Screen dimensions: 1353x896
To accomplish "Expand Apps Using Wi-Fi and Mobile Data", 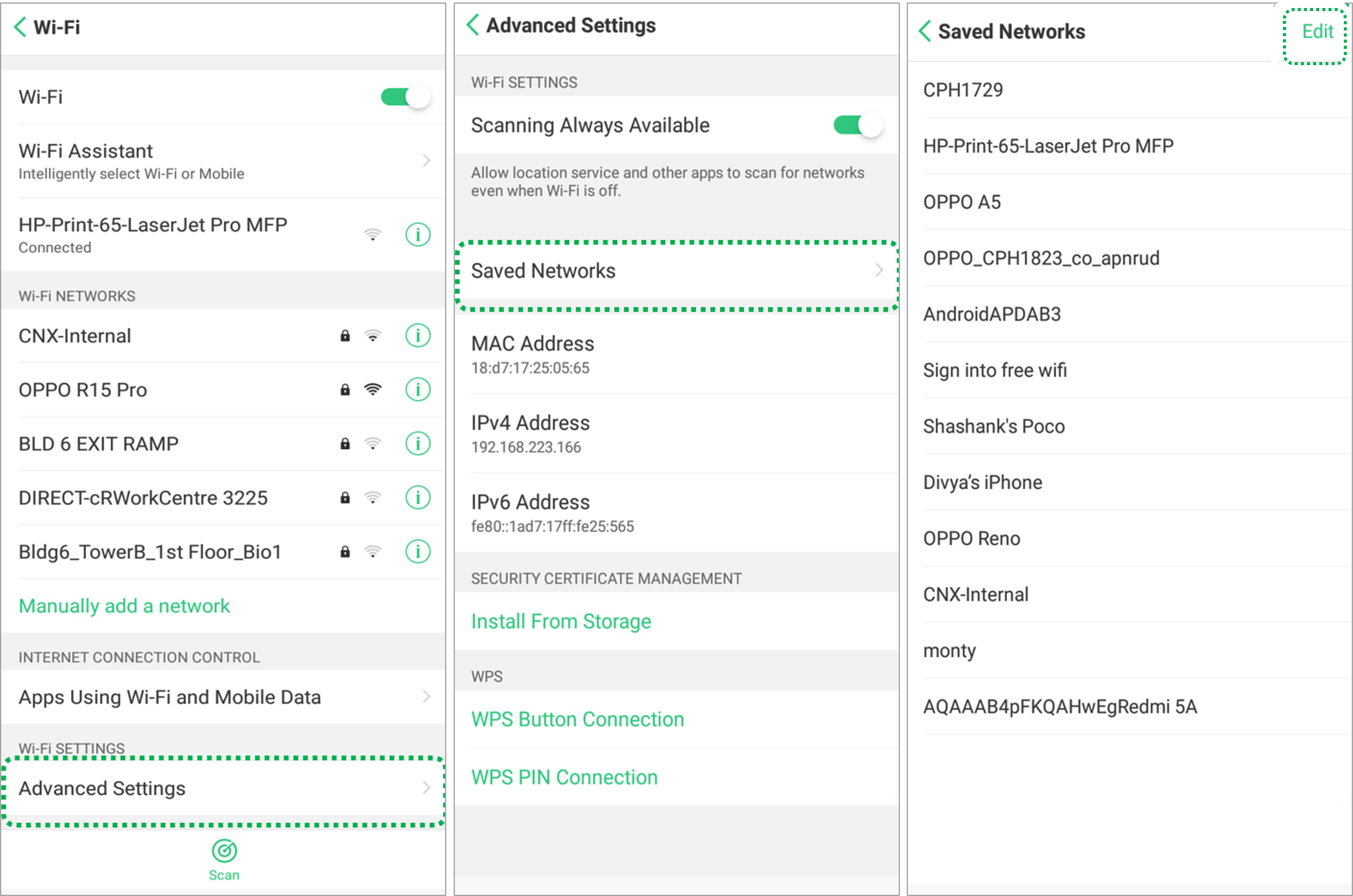I will click(x=426, y=697).
